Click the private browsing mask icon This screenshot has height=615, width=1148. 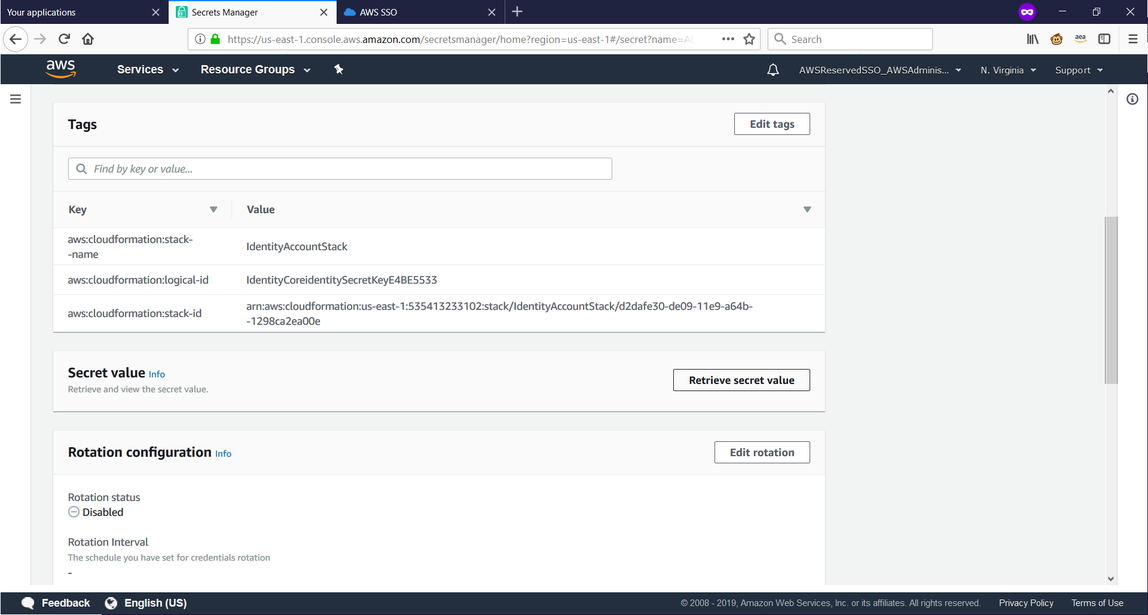point(1027,12)
